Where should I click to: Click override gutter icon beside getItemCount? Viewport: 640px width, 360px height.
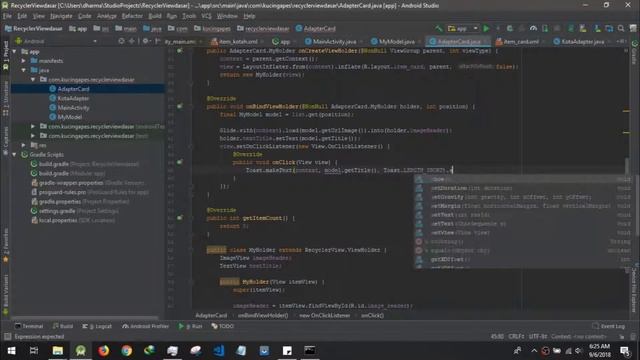click(x=180, y=218)
